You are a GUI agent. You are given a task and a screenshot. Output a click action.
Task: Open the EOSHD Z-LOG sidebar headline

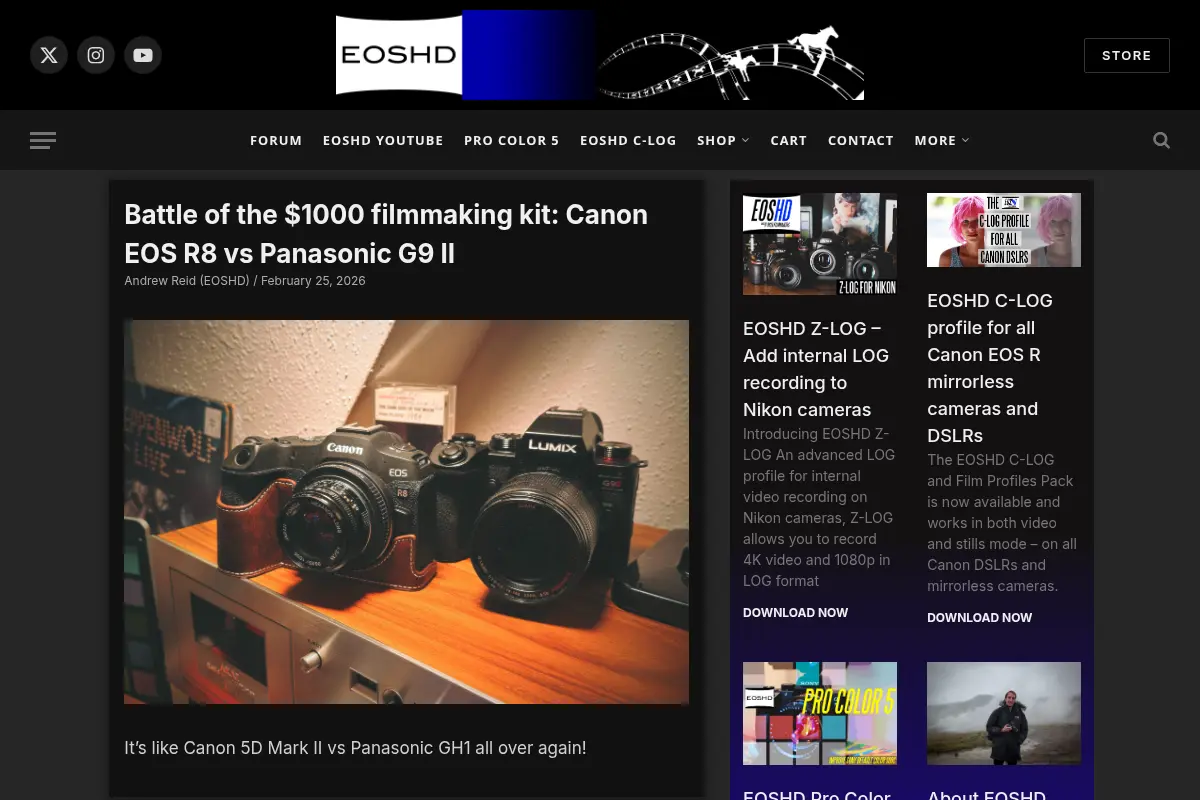pyautogui.click(x=816, y=369)
